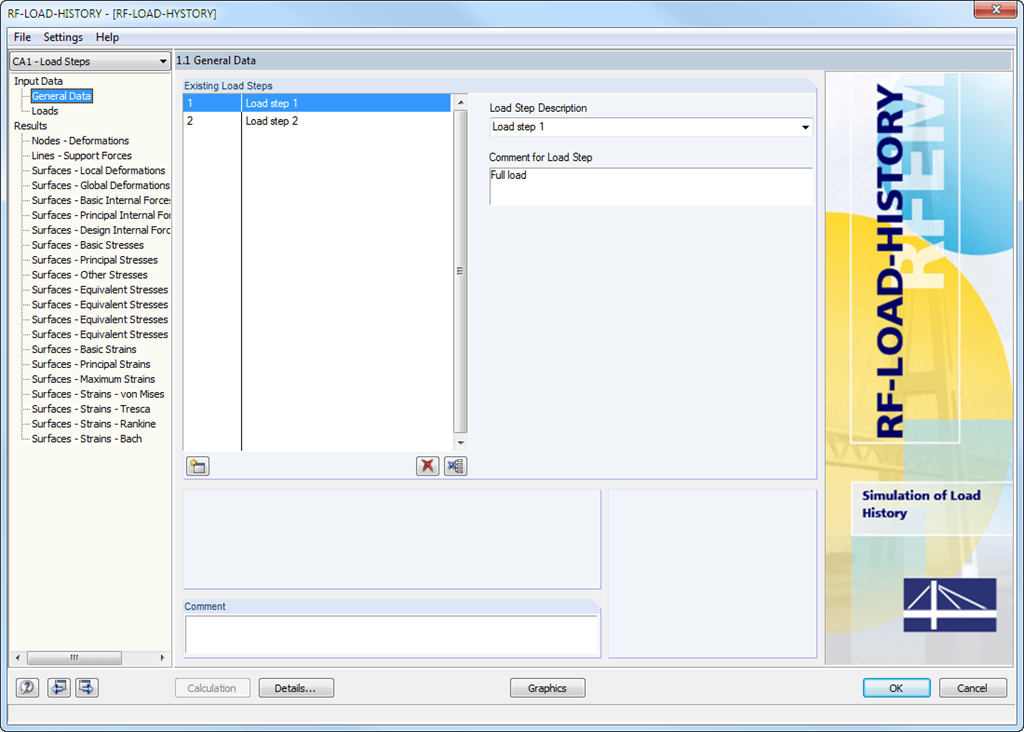Open the Settings menu
This screenshot has height=732, width=1024.
pos(63,37)
